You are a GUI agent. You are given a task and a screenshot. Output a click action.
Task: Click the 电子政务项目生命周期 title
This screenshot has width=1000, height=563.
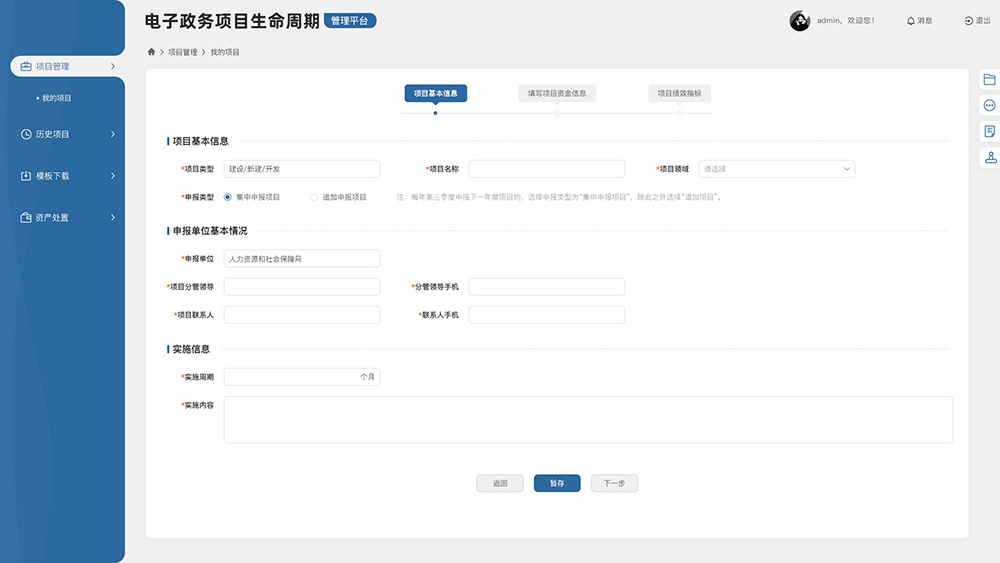point(232,21)
